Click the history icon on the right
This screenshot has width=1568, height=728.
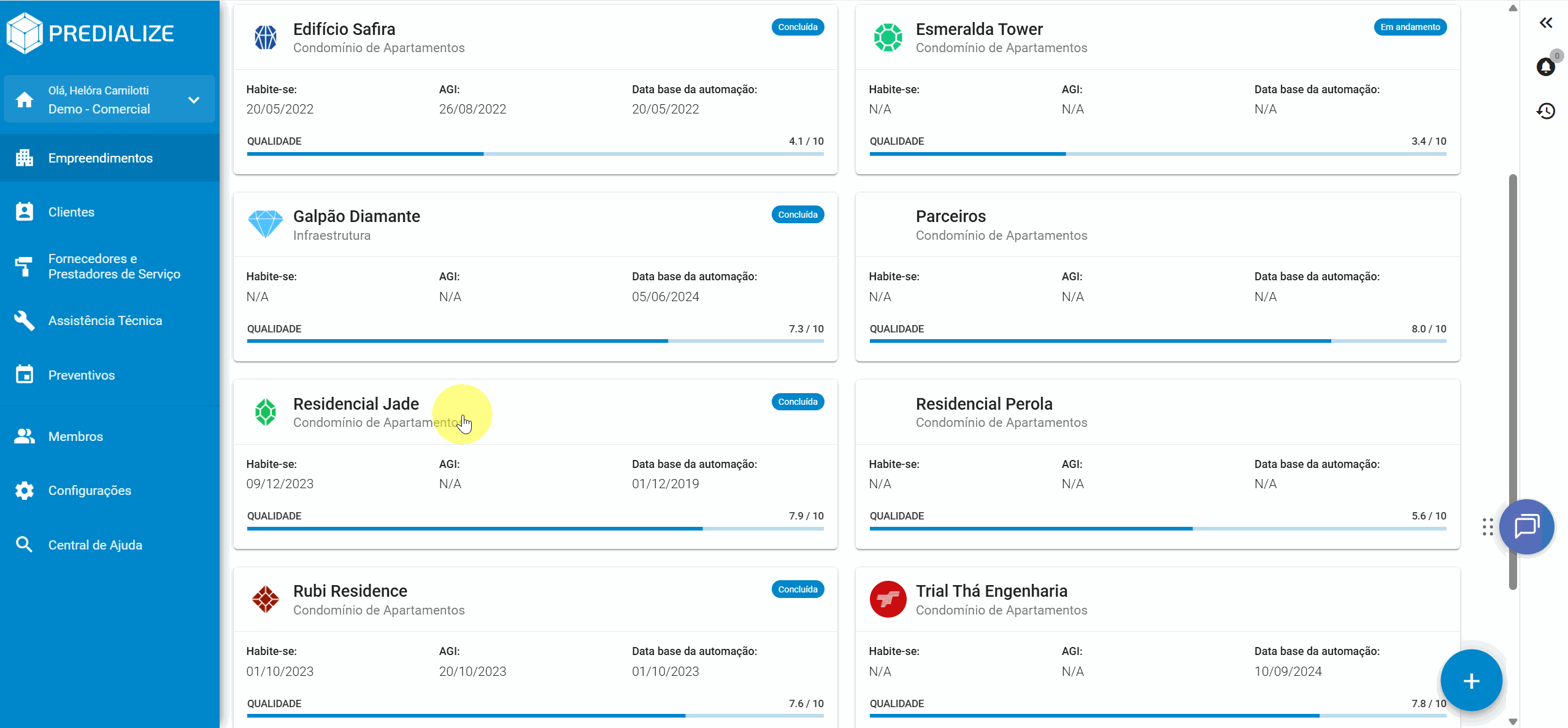click(x=1546, y=111)
